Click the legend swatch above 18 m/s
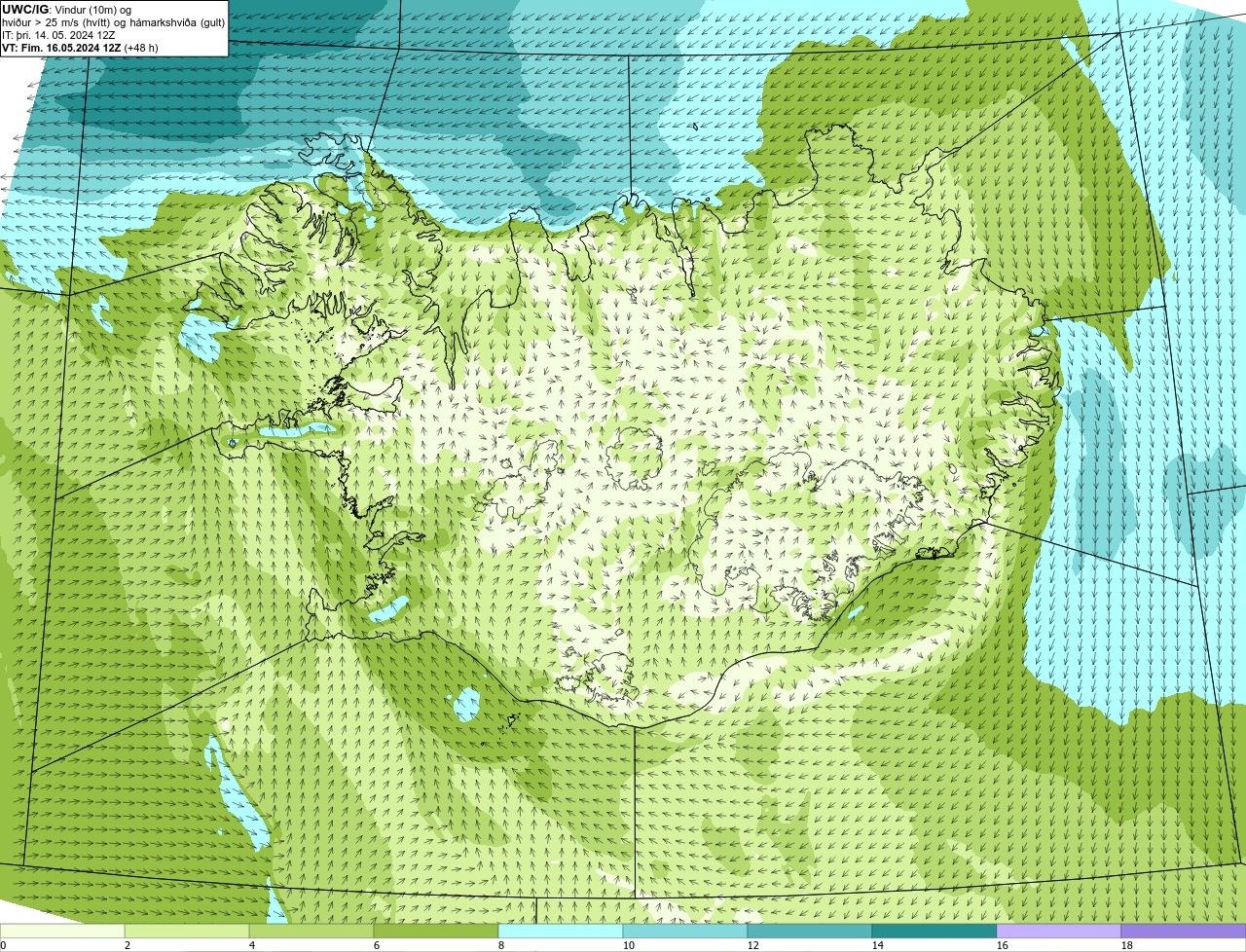This screenshot has width=1246, height=952. 1184,931
